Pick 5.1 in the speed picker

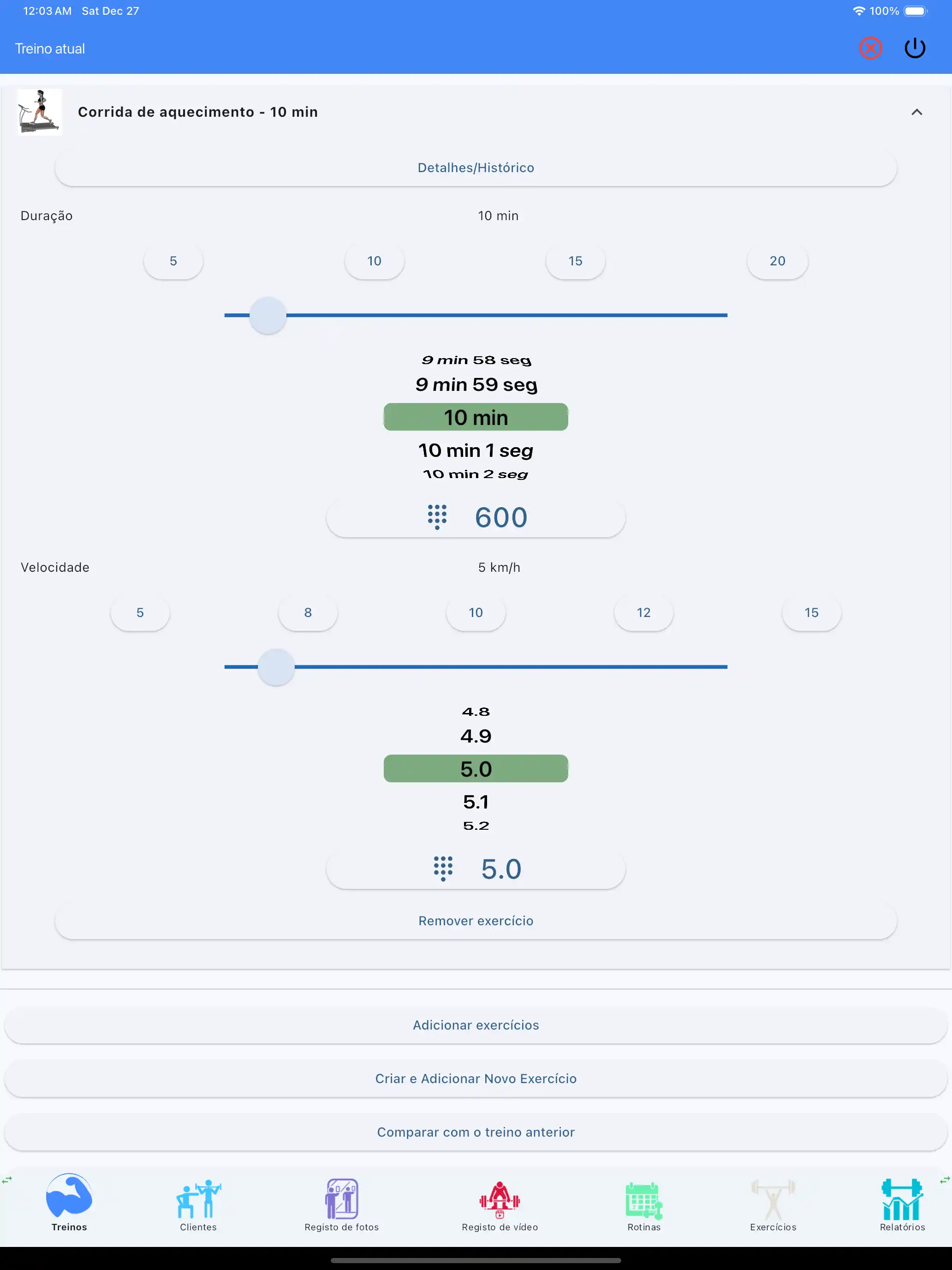[x=476, y=802]
